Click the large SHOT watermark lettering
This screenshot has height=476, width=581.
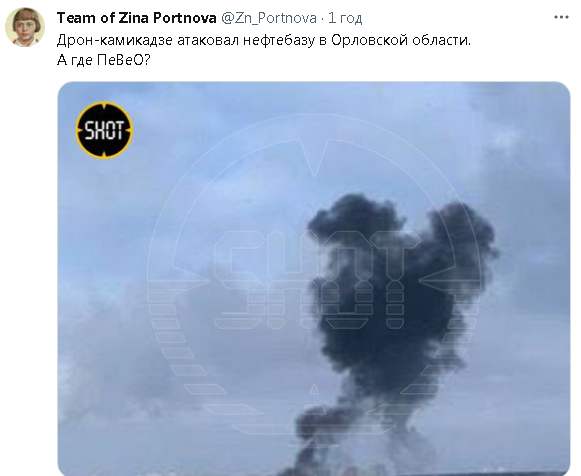(315, 280)
